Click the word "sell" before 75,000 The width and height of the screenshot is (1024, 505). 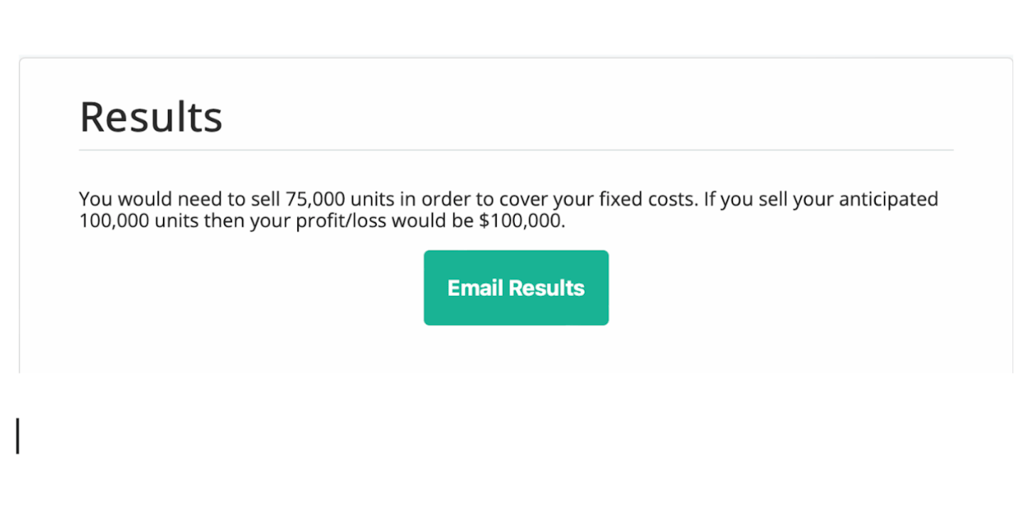pos(264,199)
